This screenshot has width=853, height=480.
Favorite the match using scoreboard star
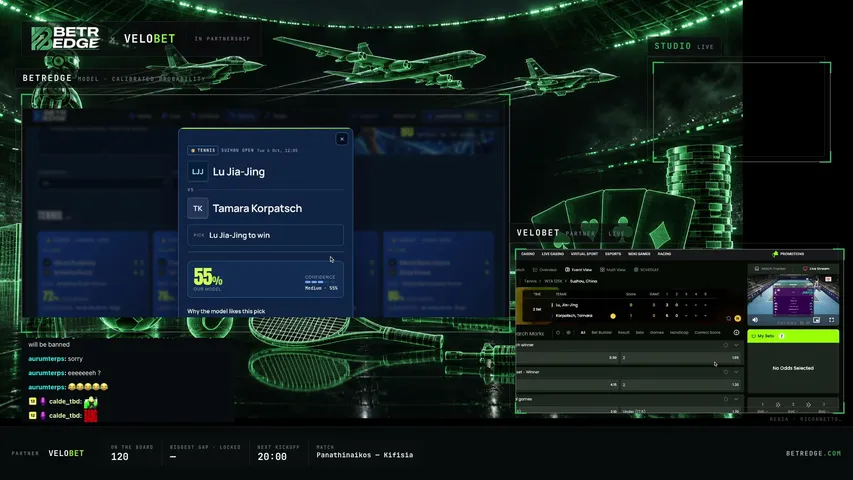pyautogui.click(x=728, y=318)
